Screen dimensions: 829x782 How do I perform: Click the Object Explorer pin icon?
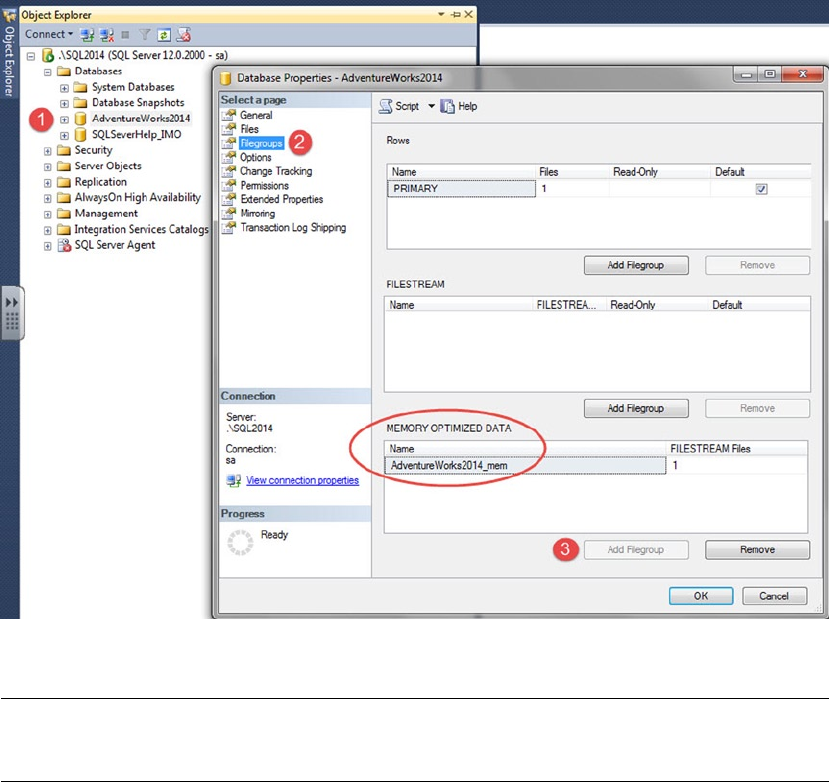point(456,15)
